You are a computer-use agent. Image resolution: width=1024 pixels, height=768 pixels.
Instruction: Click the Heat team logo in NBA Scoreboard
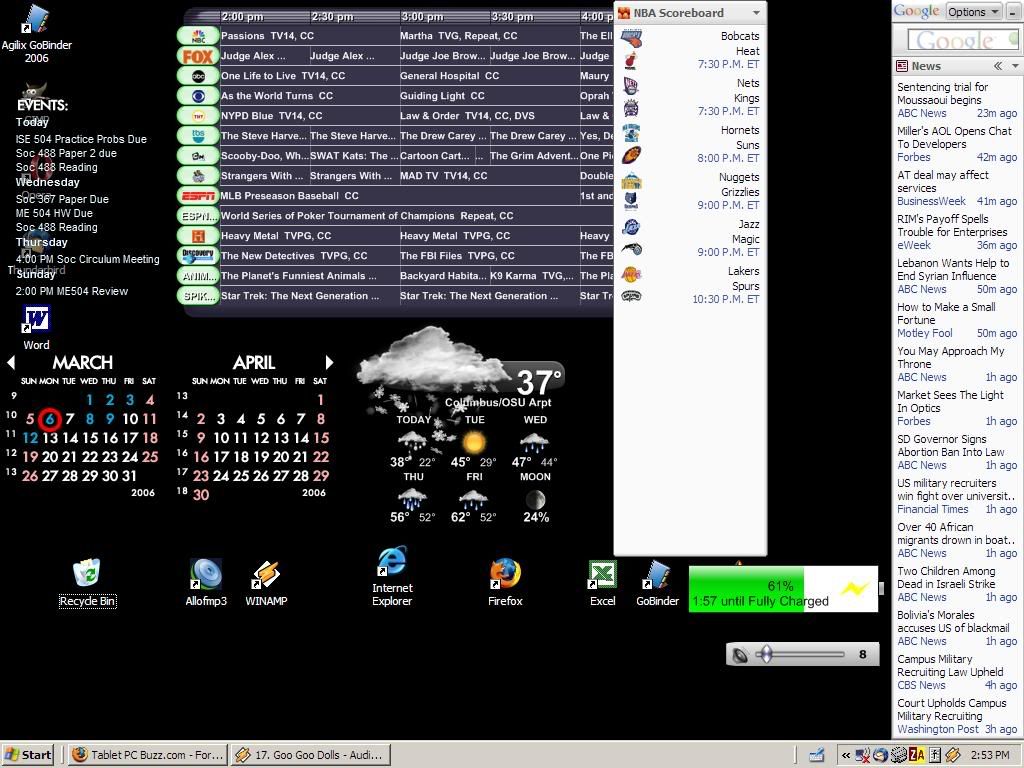631,60
